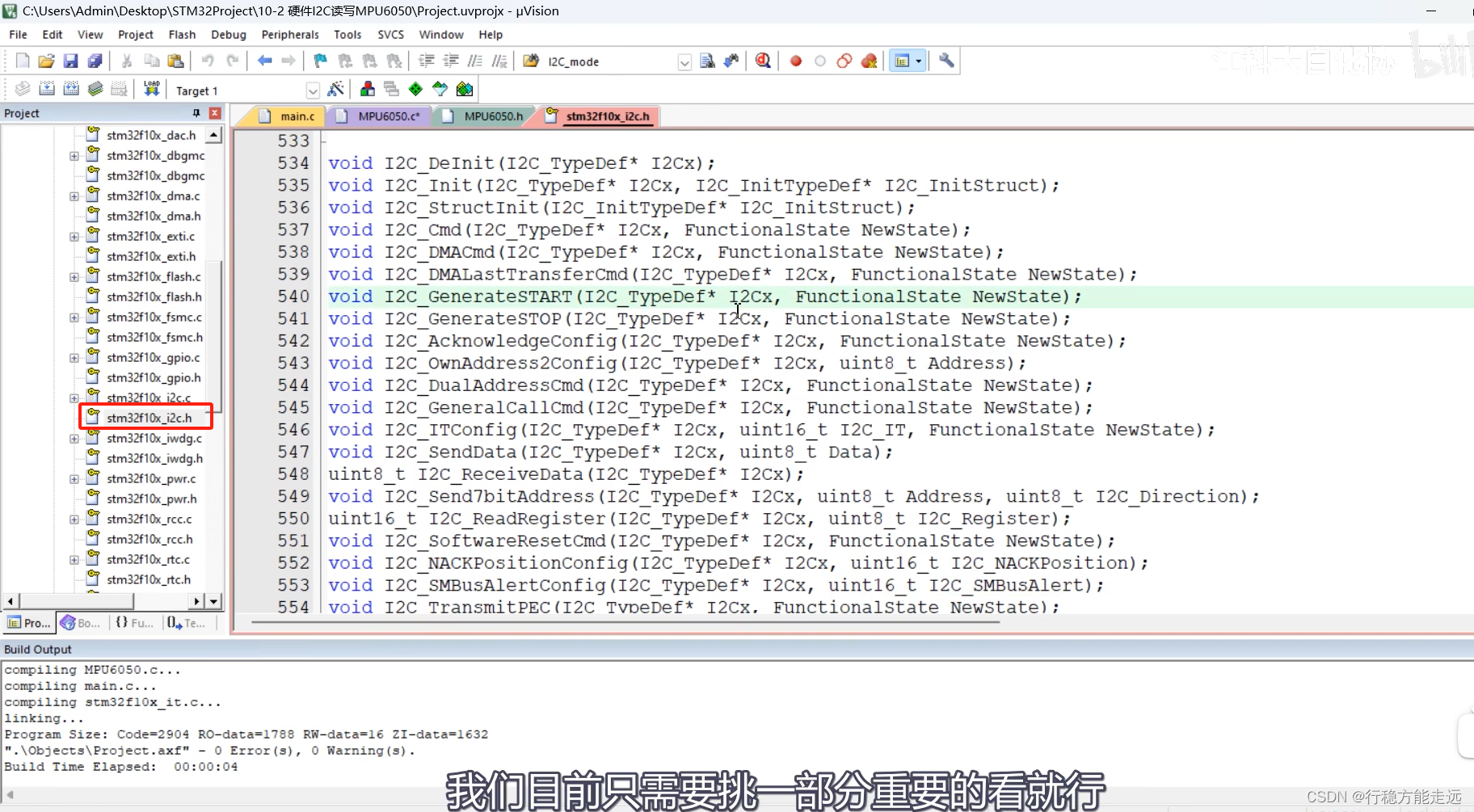Click the I2C_SendData declaration on line 547
The image size is (1474, 812).
pos(610,452)
